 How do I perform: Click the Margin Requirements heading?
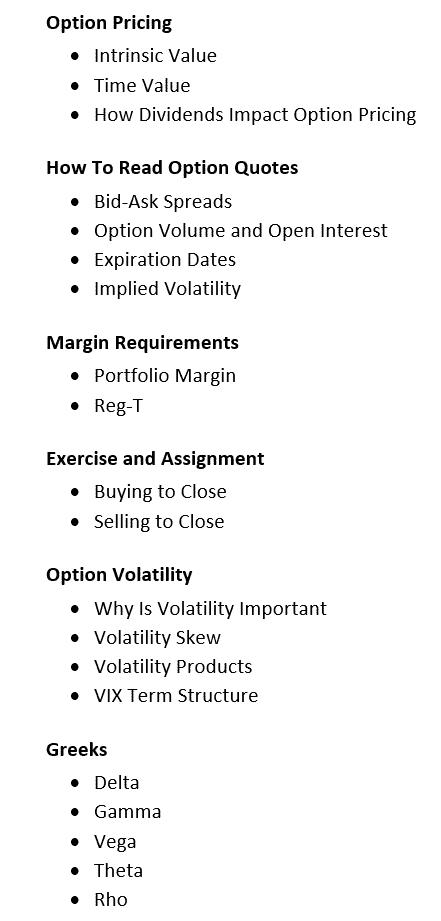pos(142,342)
